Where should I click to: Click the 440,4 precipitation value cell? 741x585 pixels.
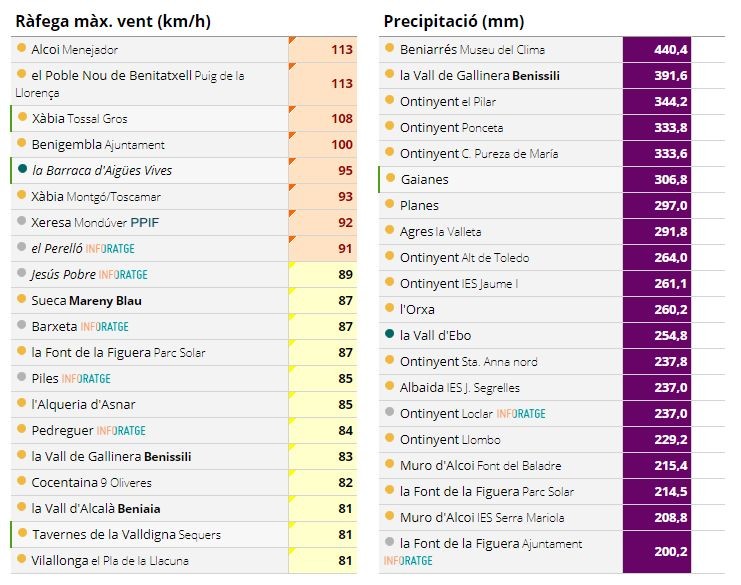click(657, 50)
